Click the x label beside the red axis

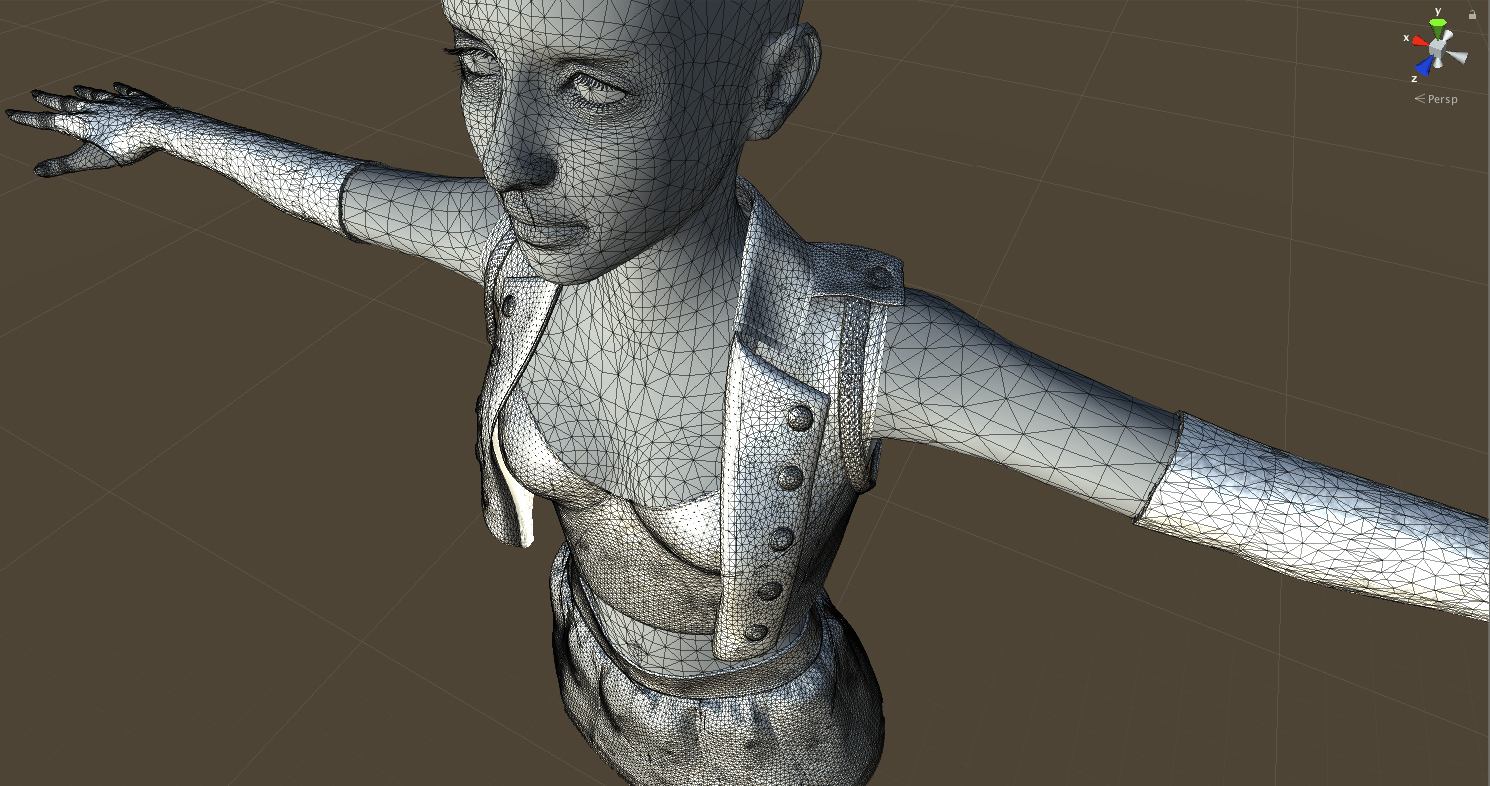(1406, 37)
